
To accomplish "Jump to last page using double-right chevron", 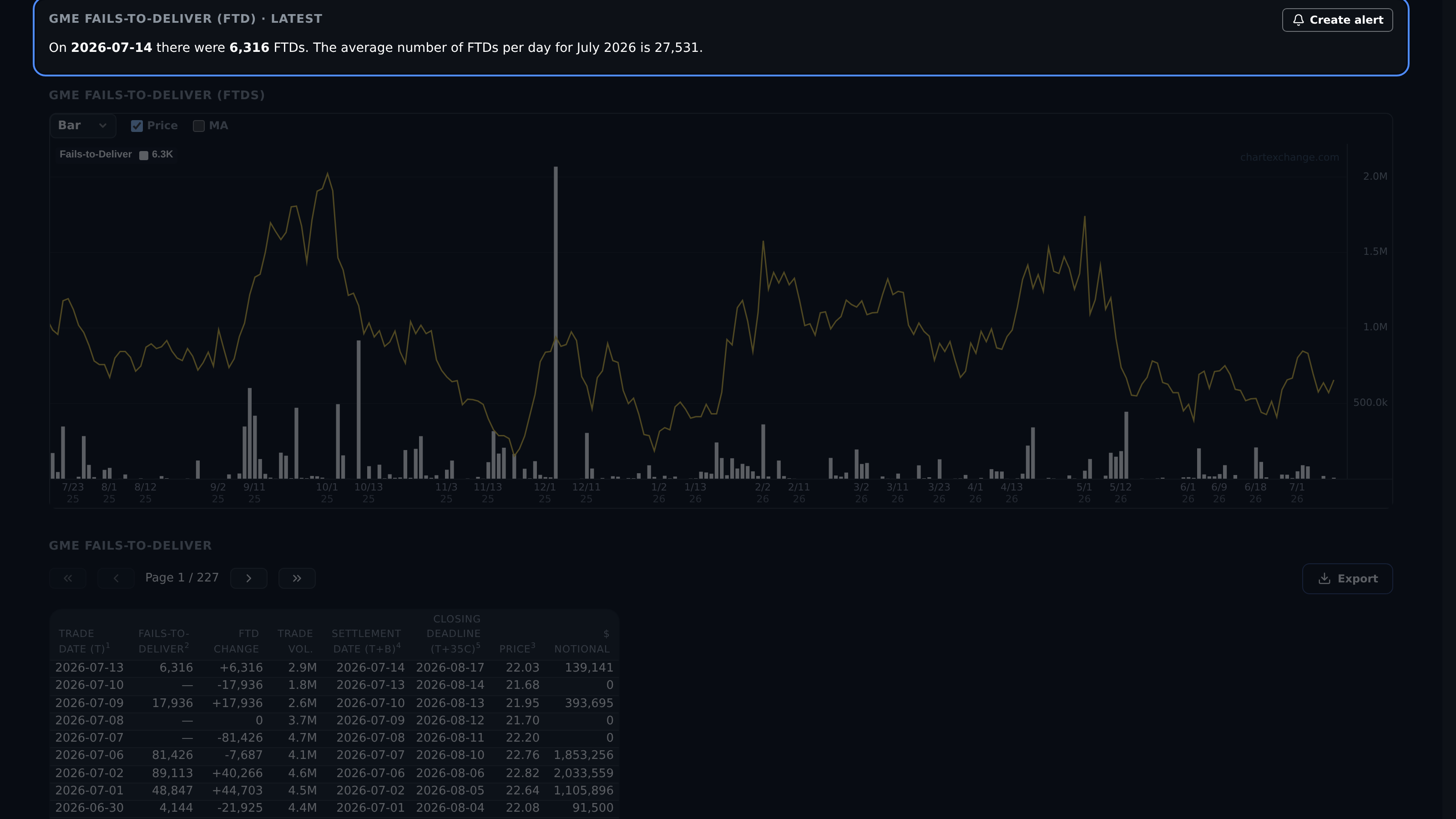I will pyautogui.click(x=297, y=578).
